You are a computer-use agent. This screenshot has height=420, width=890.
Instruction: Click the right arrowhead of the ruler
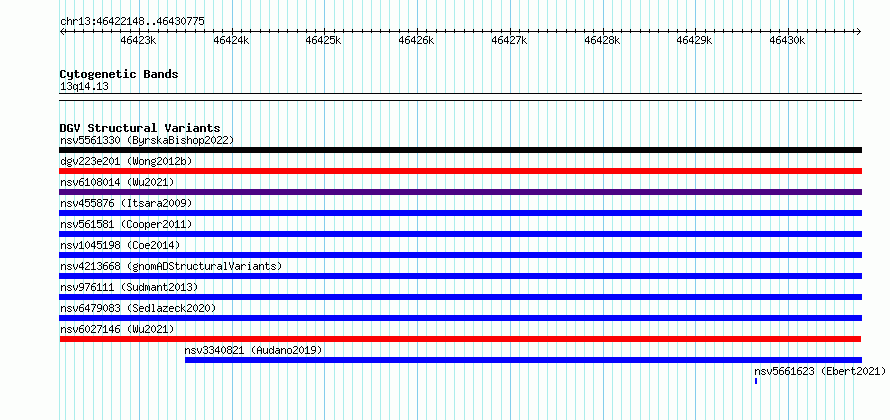pyautogui.click(x=859, y=31)
